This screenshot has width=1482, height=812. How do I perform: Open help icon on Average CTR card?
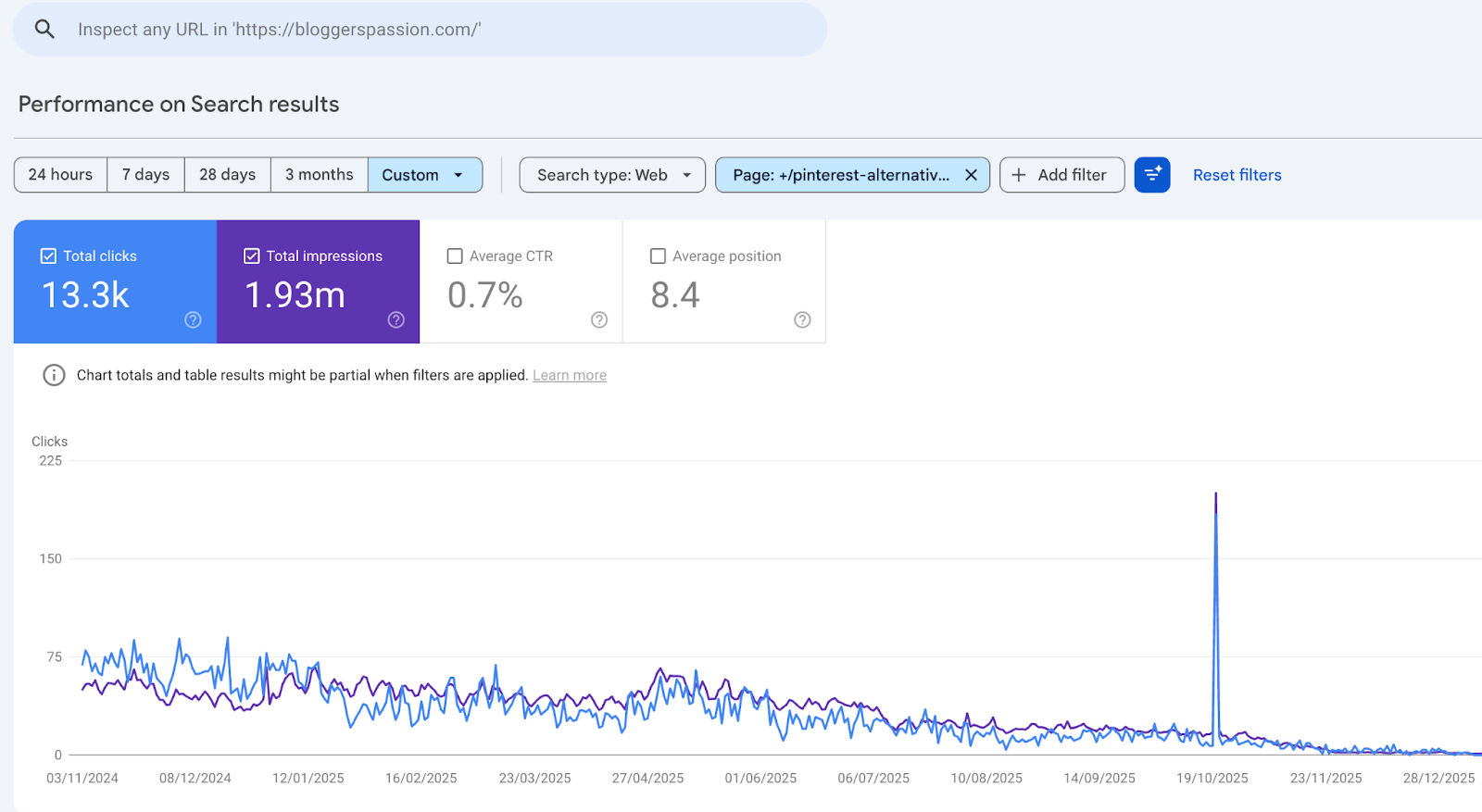click(599, 319)
